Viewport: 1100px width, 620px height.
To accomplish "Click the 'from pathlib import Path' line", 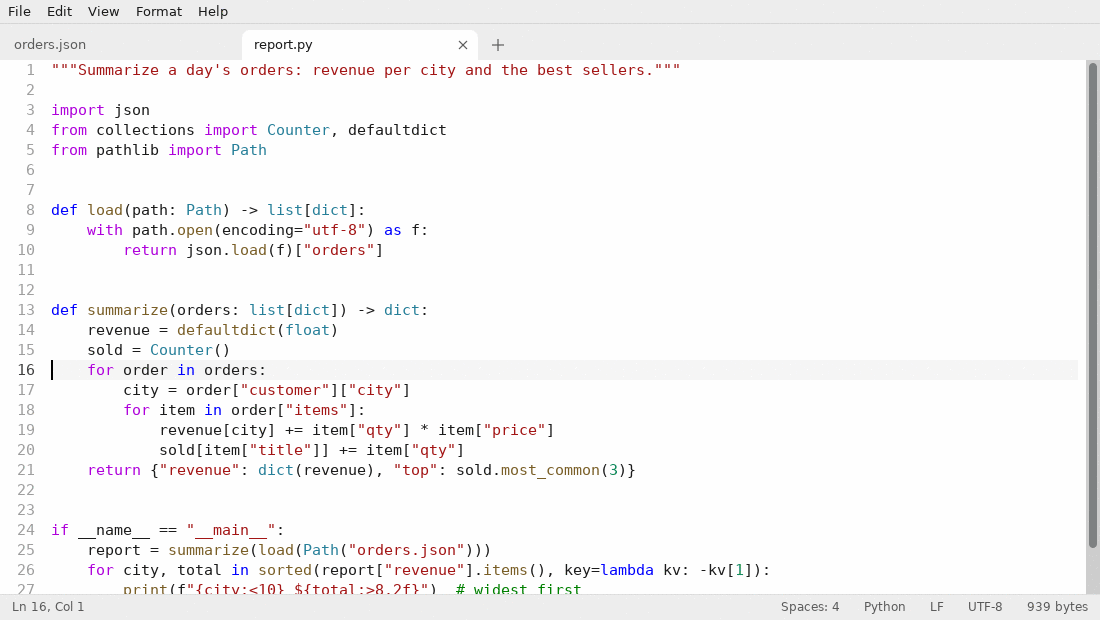I will tap(159, 150).
